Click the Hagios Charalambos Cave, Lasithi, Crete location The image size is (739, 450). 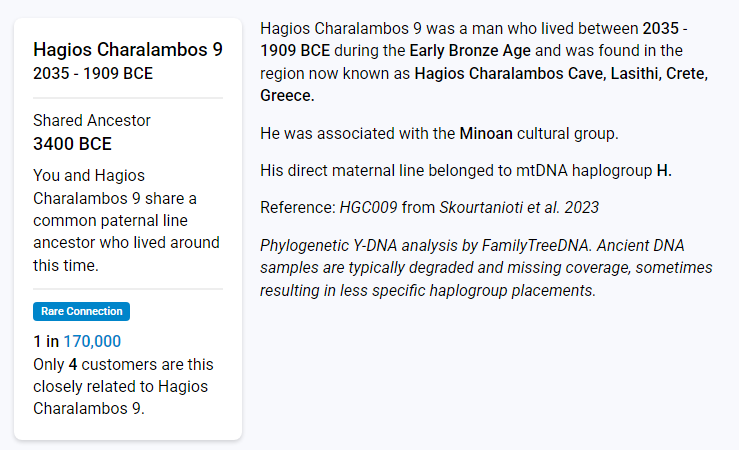[561, 74]
